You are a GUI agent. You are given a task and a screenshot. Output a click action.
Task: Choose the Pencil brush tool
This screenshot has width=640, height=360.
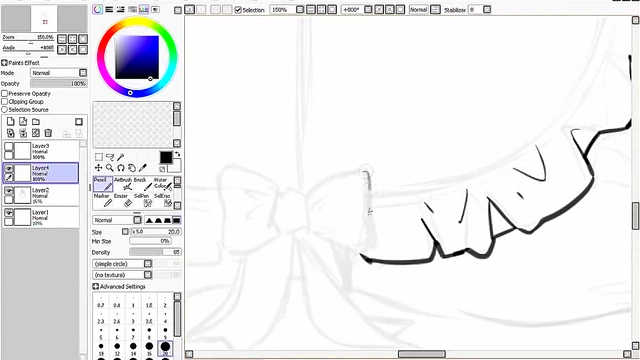(x=103, y=184)
